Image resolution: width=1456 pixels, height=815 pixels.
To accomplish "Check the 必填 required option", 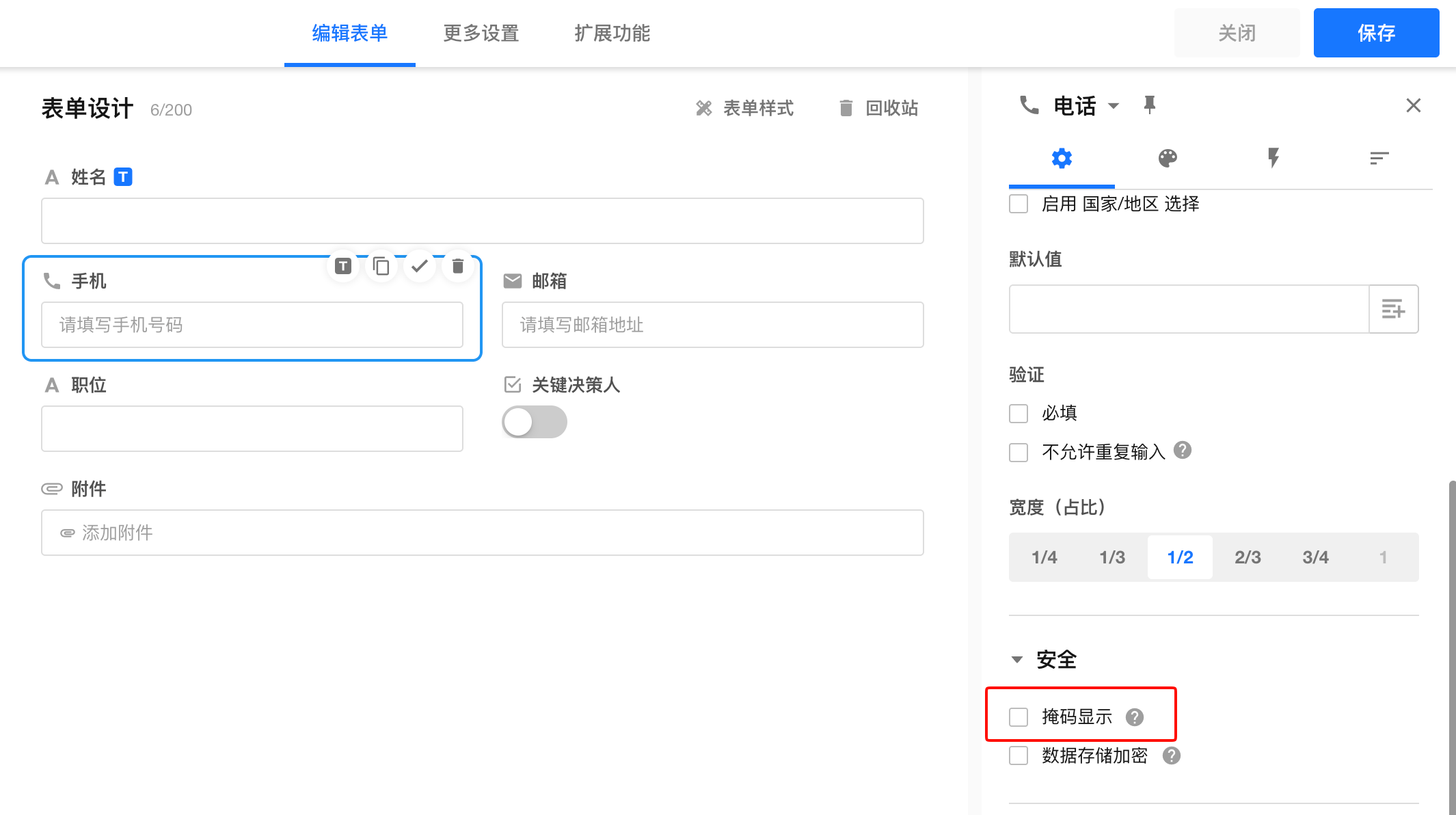I will 1019,413.
